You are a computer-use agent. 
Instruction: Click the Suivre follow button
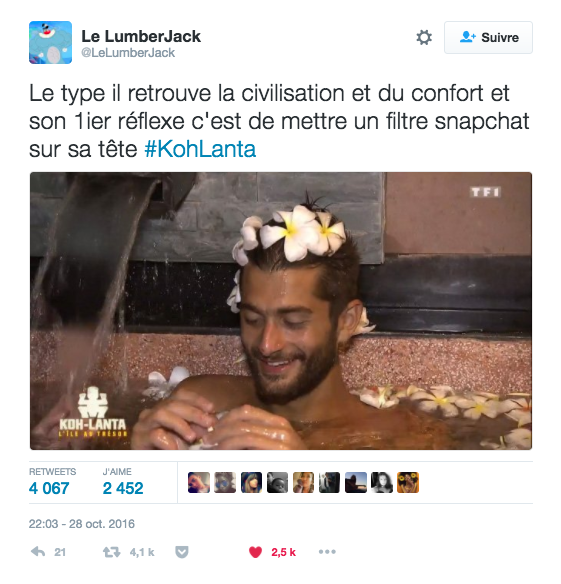(x=488, y=38)
